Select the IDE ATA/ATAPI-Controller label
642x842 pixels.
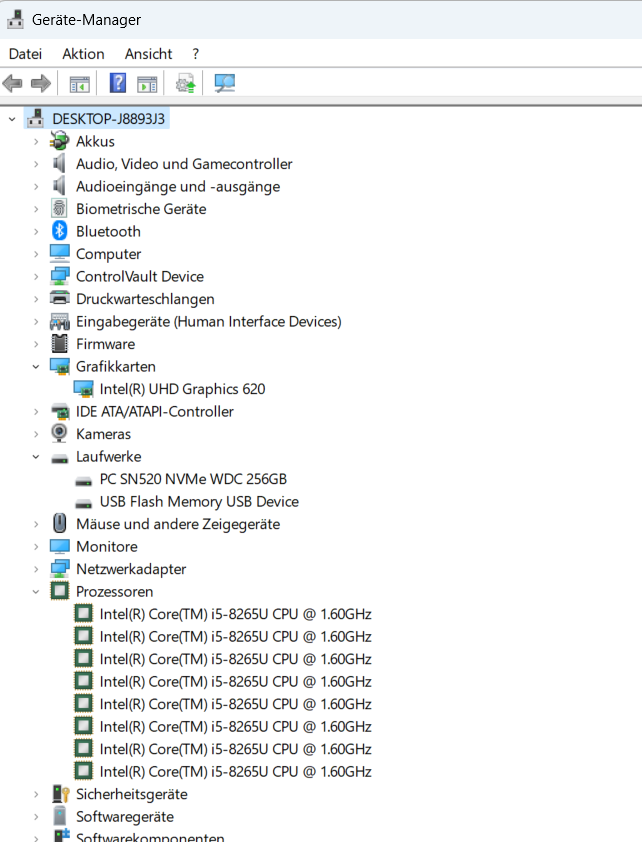click(x=155, y=412)
